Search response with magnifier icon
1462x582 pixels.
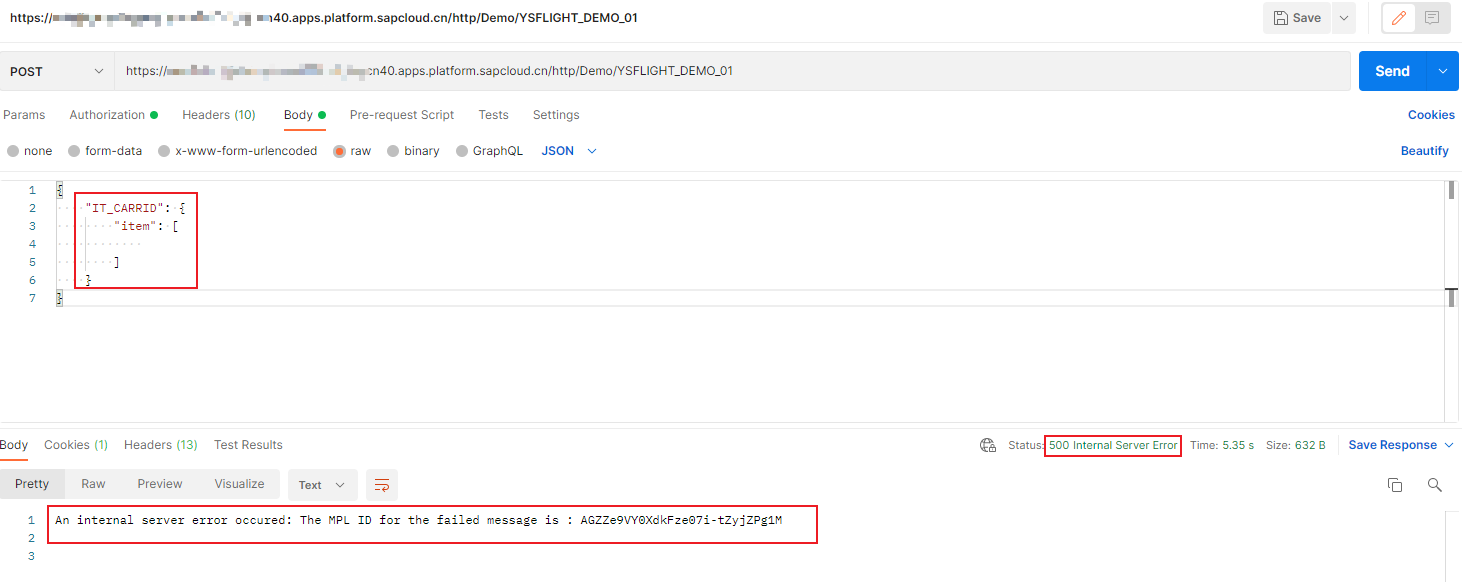click(1434, 485)
